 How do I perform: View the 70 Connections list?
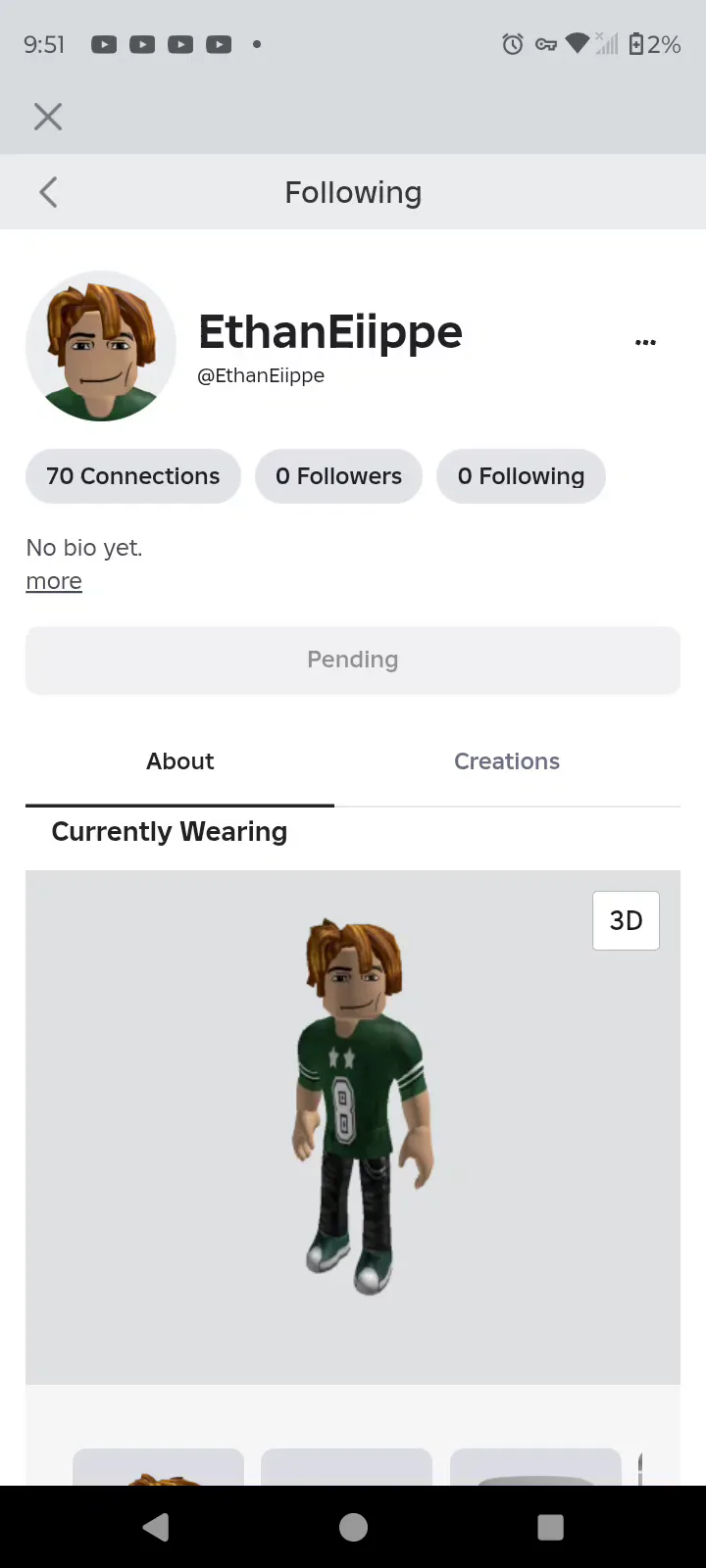coord(133,476)
